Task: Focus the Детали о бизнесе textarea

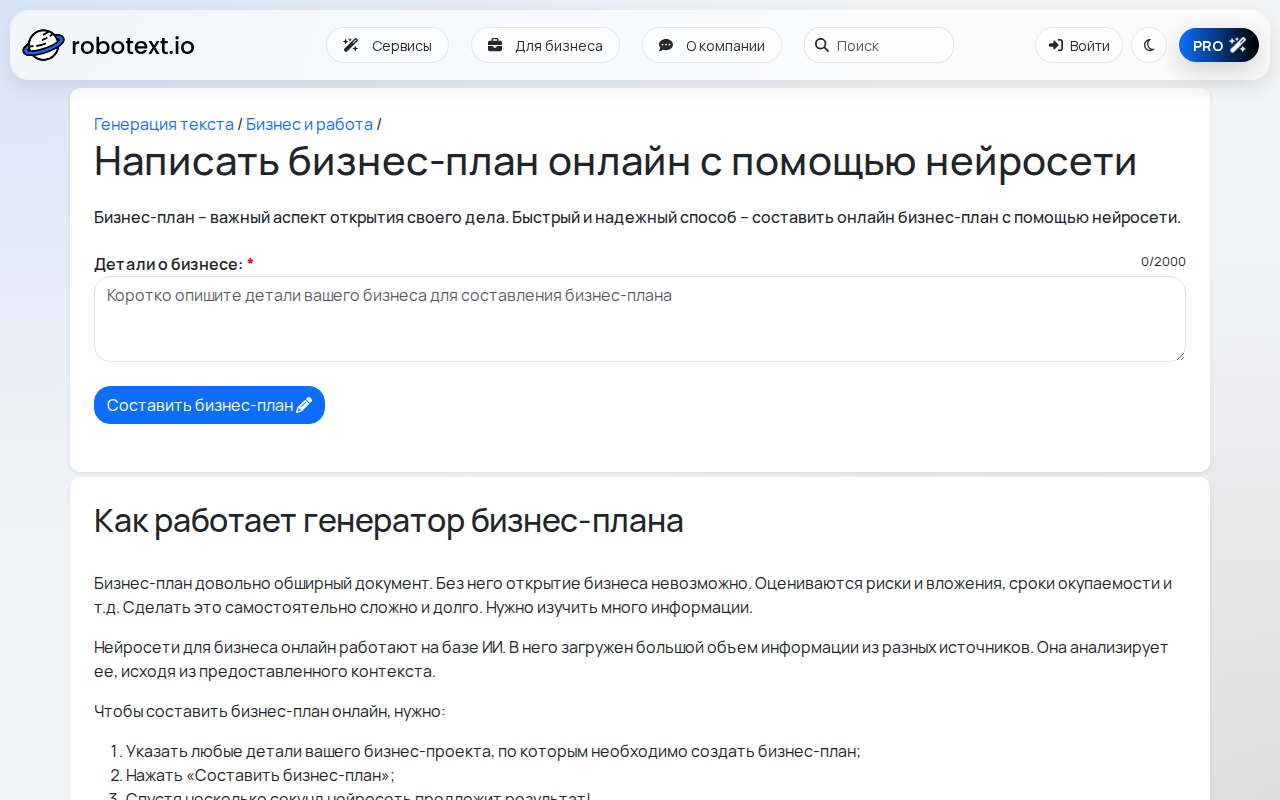Action: [640, 319]
